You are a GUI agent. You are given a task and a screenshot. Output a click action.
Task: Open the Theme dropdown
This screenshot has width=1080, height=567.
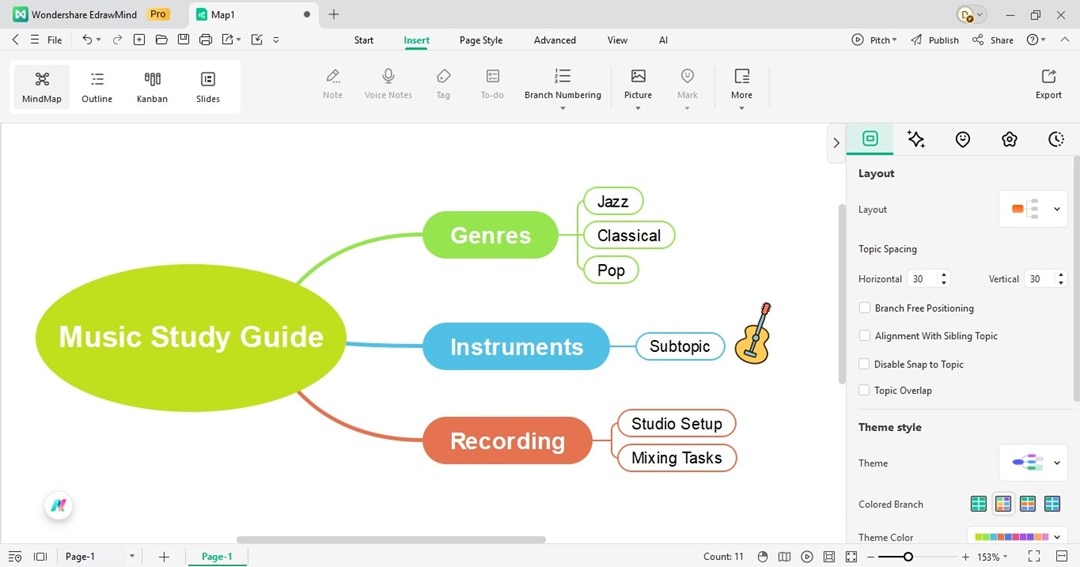click(1032, 463)
